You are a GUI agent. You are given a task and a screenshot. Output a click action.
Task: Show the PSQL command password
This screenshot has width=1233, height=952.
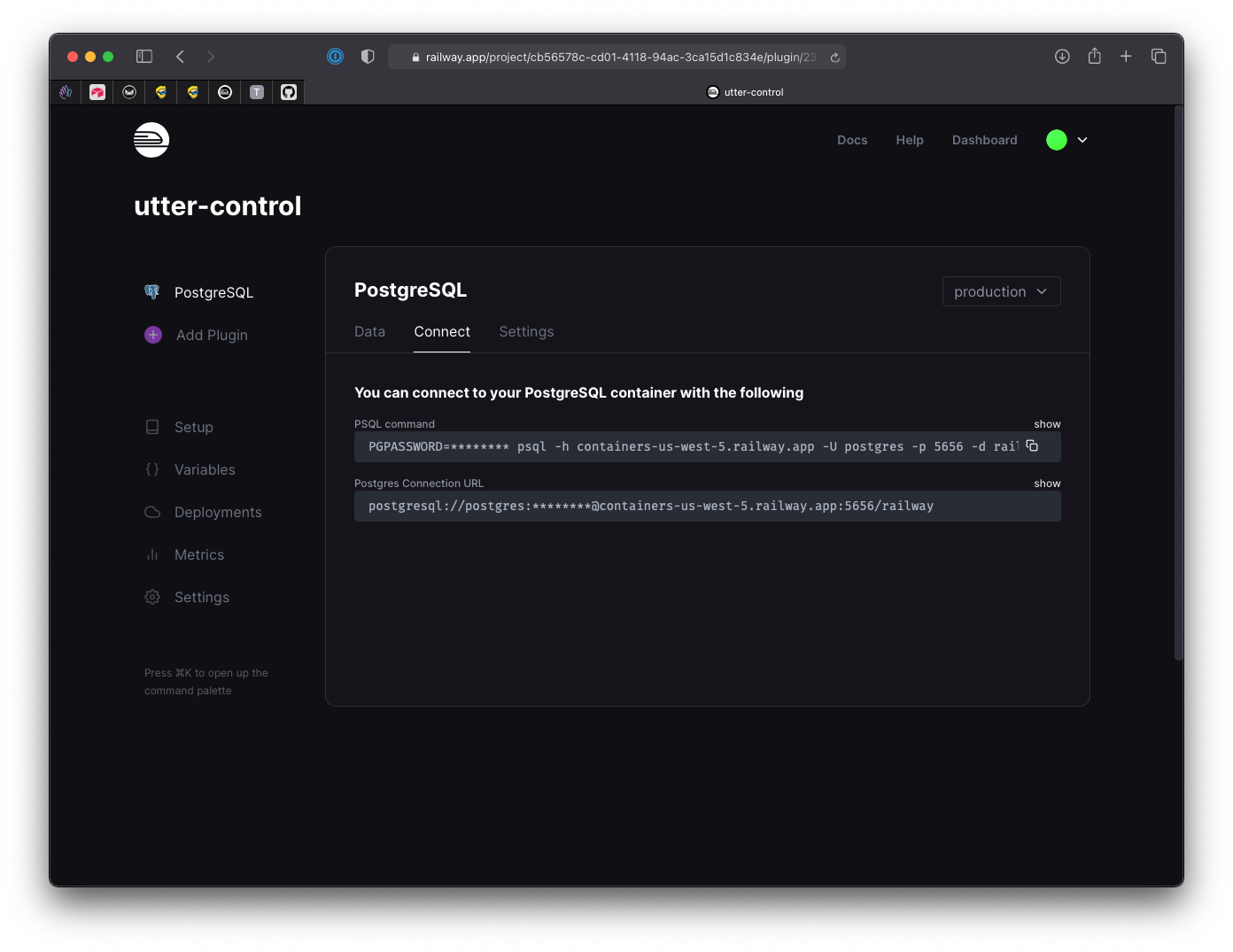pos(1047,424)
